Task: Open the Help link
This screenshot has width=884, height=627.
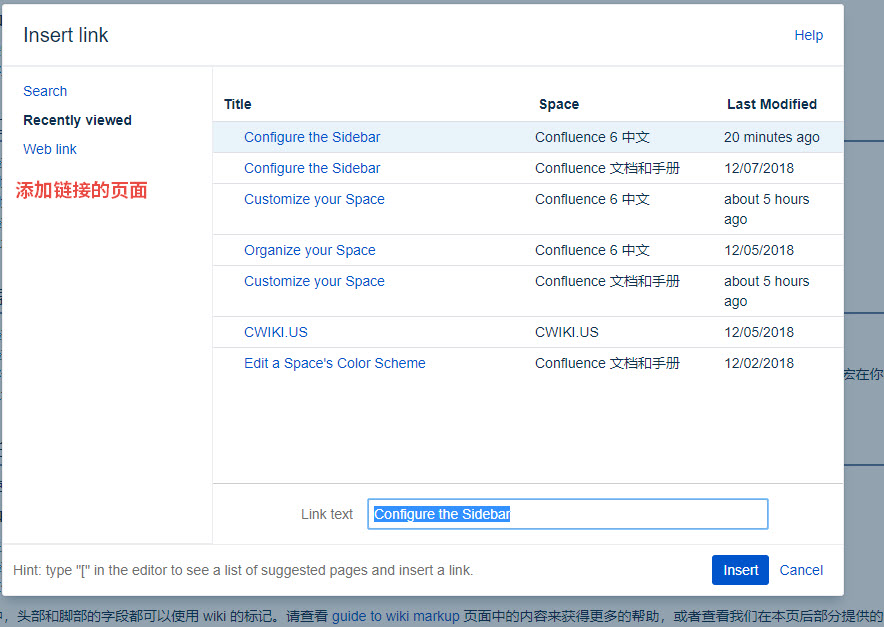Action: click(x=808, y=35)
